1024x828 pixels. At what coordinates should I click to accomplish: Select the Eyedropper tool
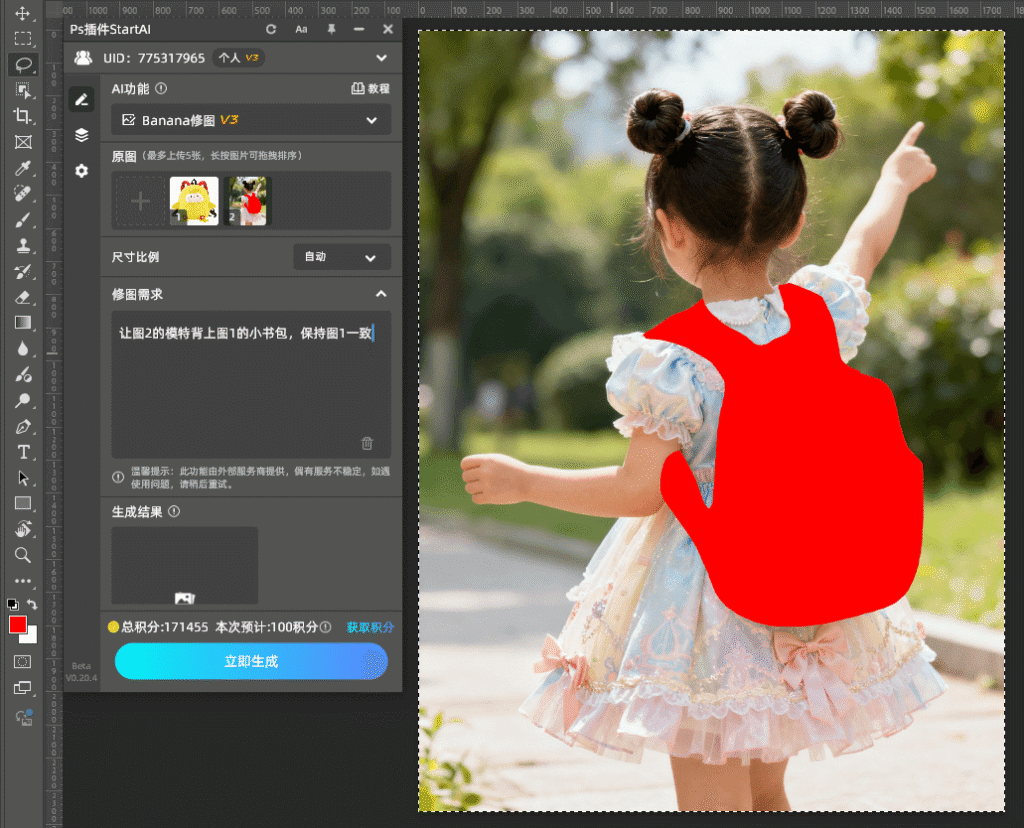(x=23, y=167)
